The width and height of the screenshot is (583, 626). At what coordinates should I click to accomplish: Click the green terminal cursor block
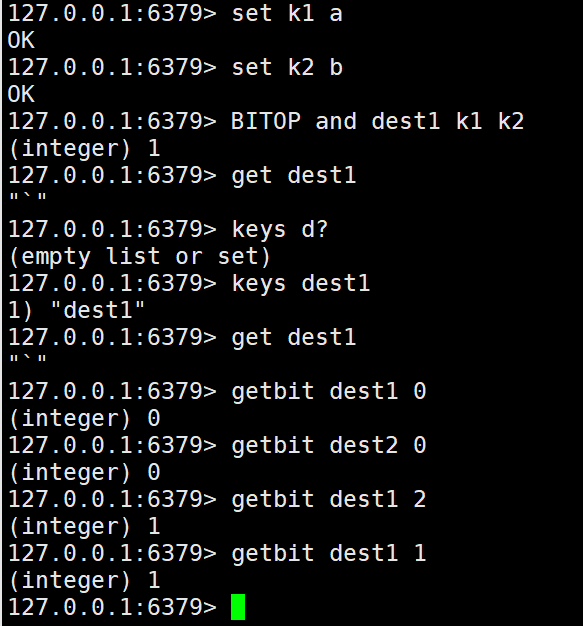pos(238,607)
